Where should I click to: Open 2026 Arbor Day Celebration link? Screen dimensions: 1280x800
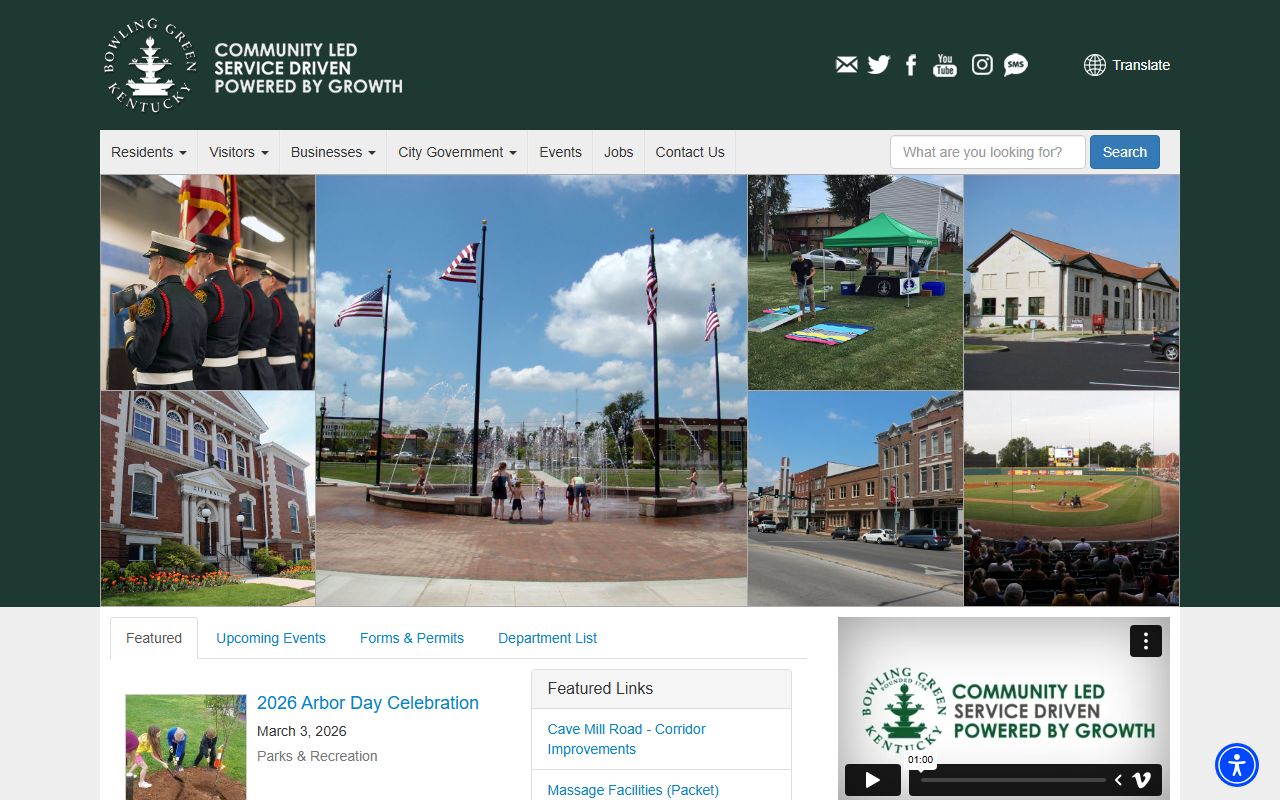pyautogui.click(x=368, y=703)
